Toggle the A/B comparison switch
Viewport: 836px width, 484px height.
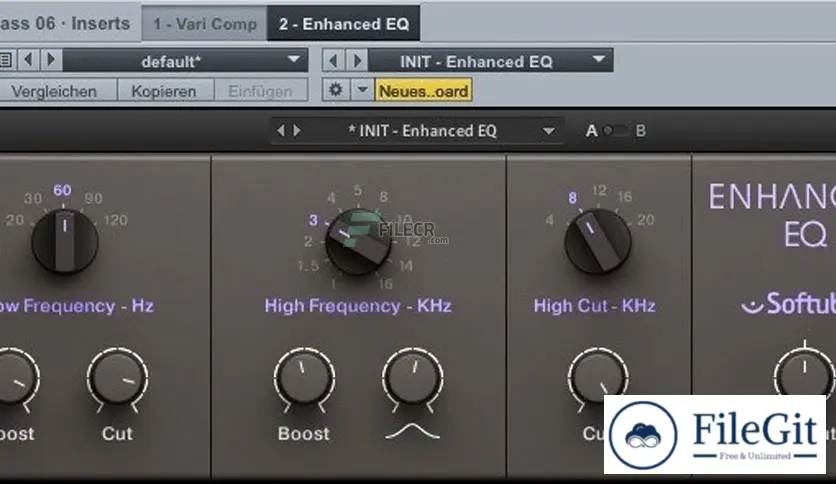(x=615, y=131)
